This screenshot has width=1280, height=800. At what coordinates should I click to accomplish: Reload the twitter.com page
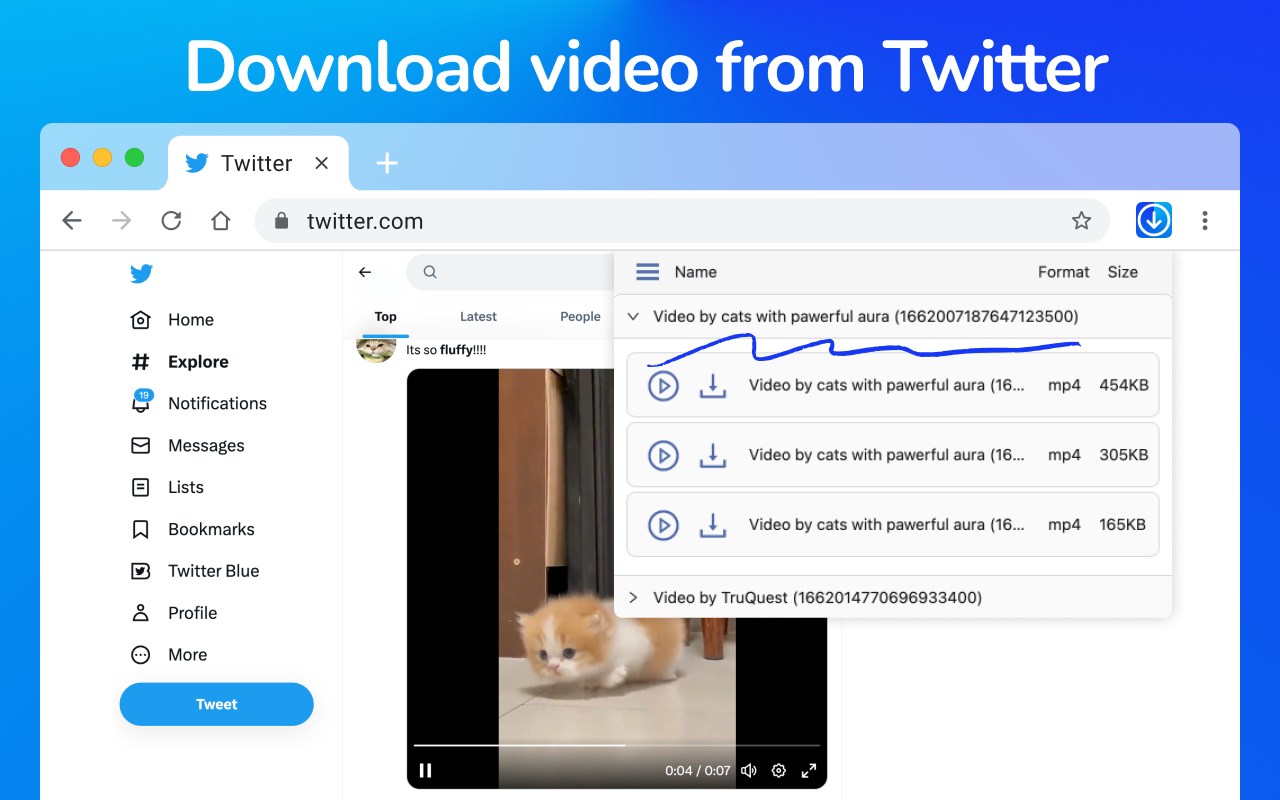pos(171,221)
